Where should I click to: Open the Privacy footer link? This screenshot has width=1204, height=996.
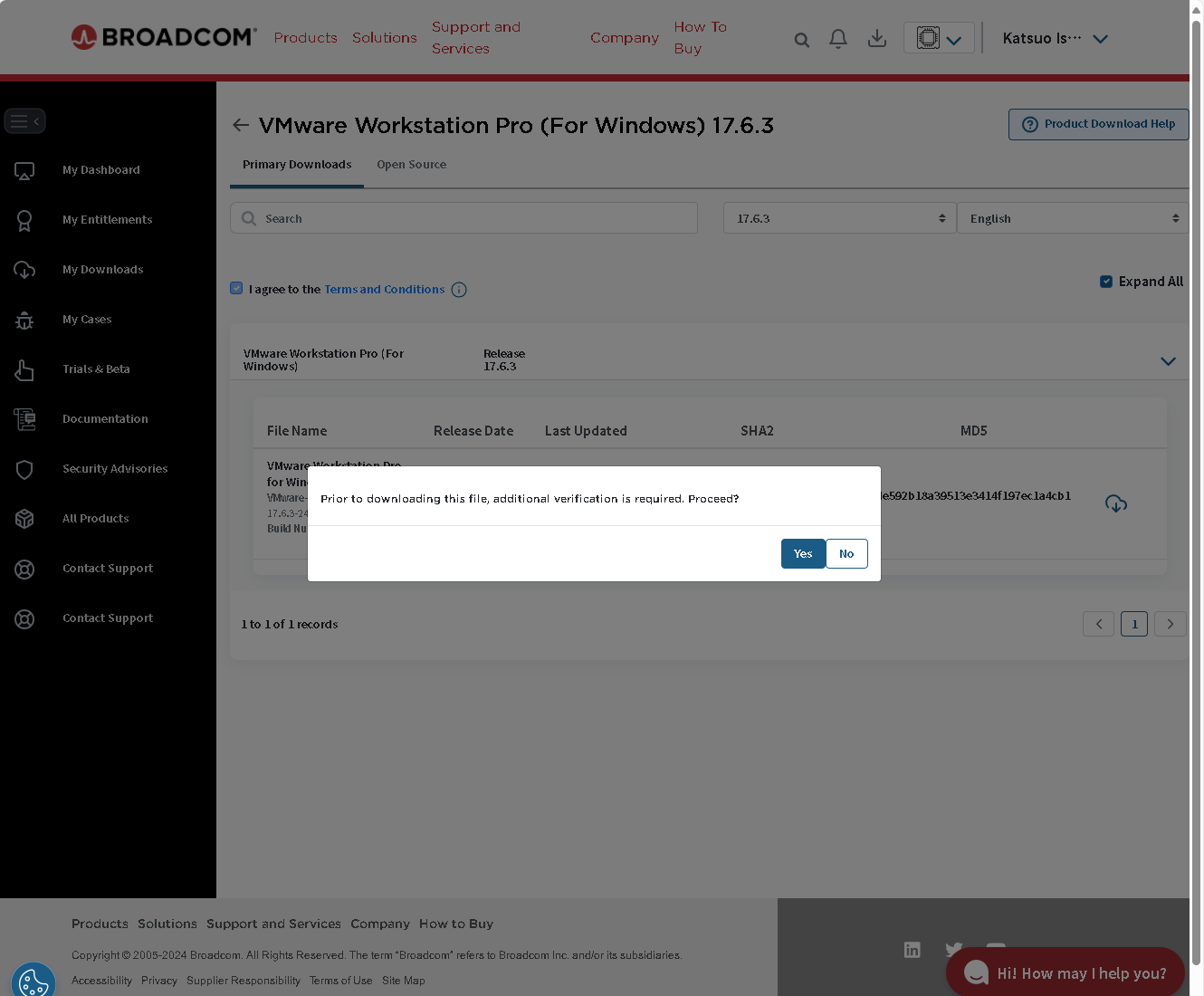159,981
